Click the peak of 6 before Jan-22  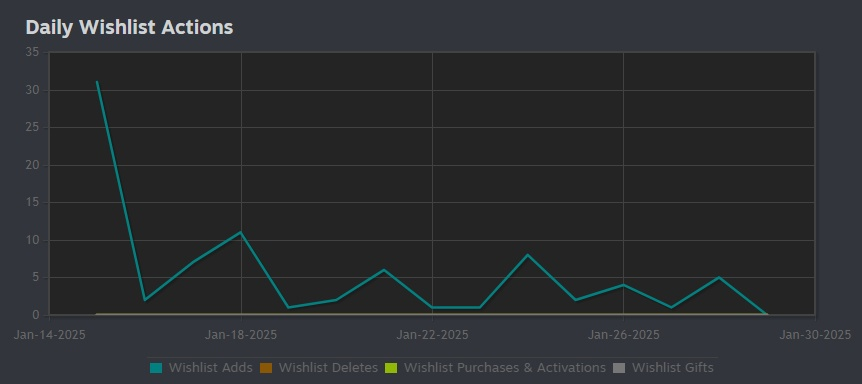(x=384, y=270)
